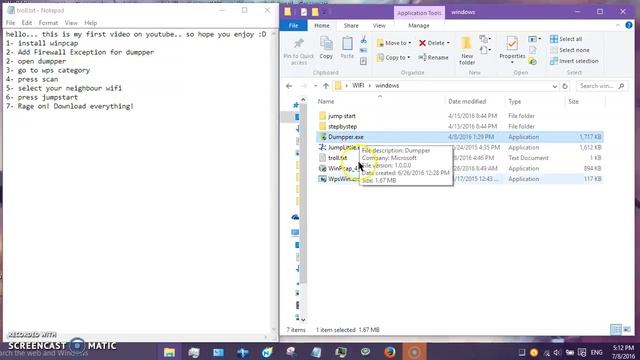The width and height of the screenshot is (640, 360).
Task: Open recent locations dropdown near nav arrows
Action: coord(316,86)
